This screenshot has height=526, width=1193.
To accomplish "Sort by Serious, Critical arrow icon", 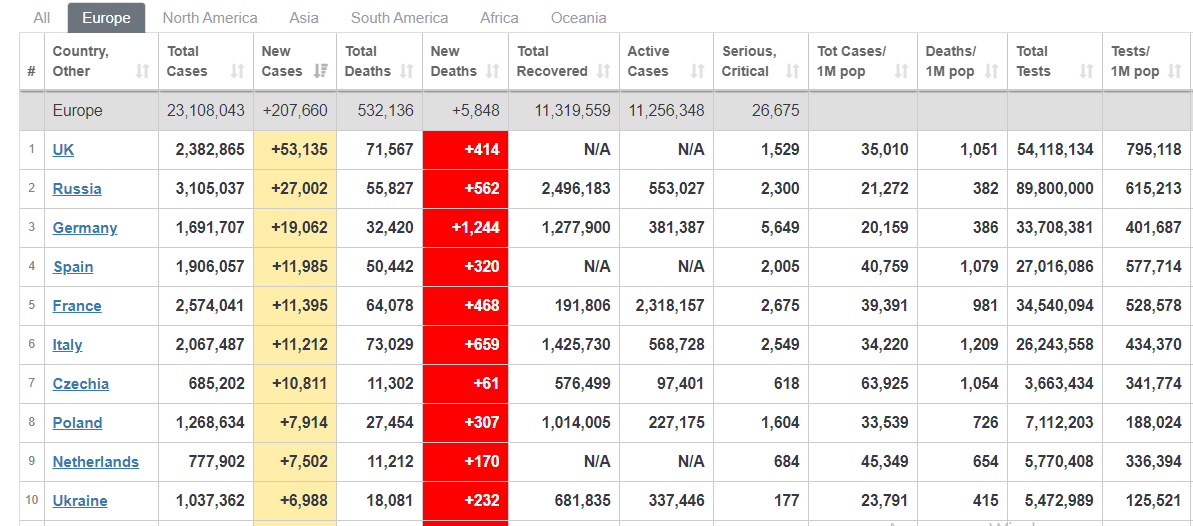I will coord(792,71).
